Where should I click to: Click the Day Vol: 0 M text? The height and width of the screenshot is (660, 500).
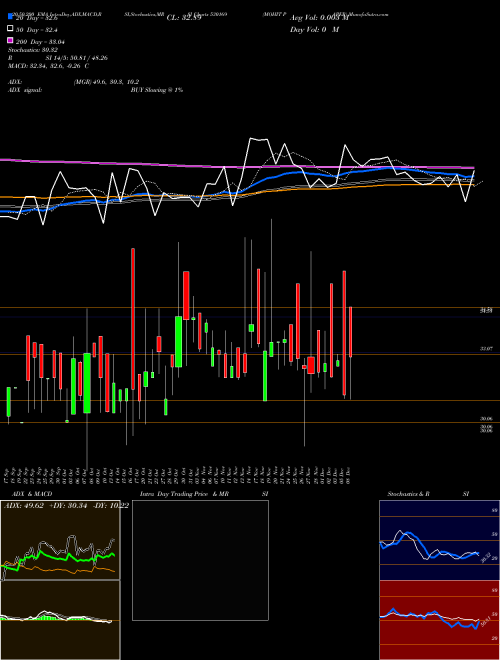314,30
